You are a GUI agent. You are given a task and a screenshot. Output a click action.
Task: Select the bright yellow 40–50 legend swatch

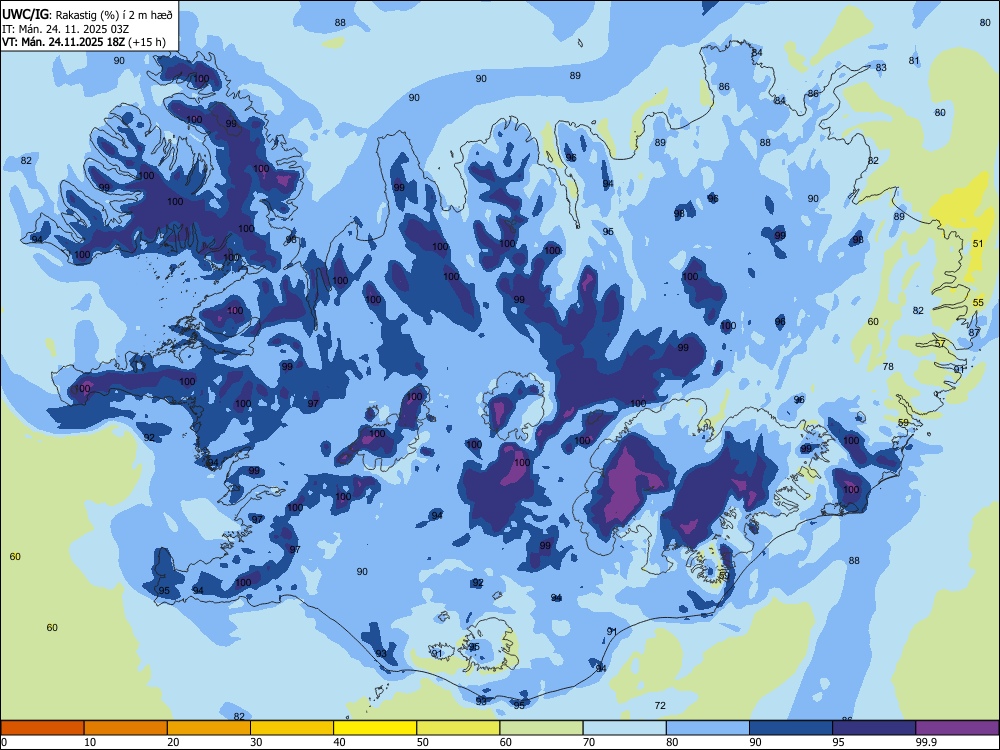click(375, 728)
